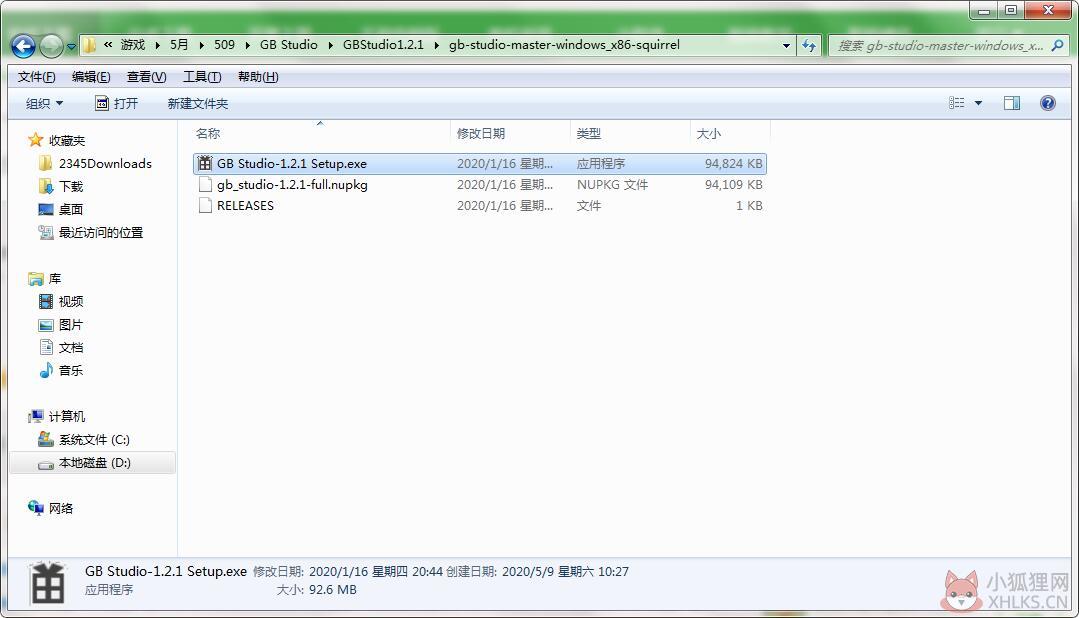This screenshot has width=1079, height=618.
Task: Click 509 in the address breadcrumb
Action: 224,45
